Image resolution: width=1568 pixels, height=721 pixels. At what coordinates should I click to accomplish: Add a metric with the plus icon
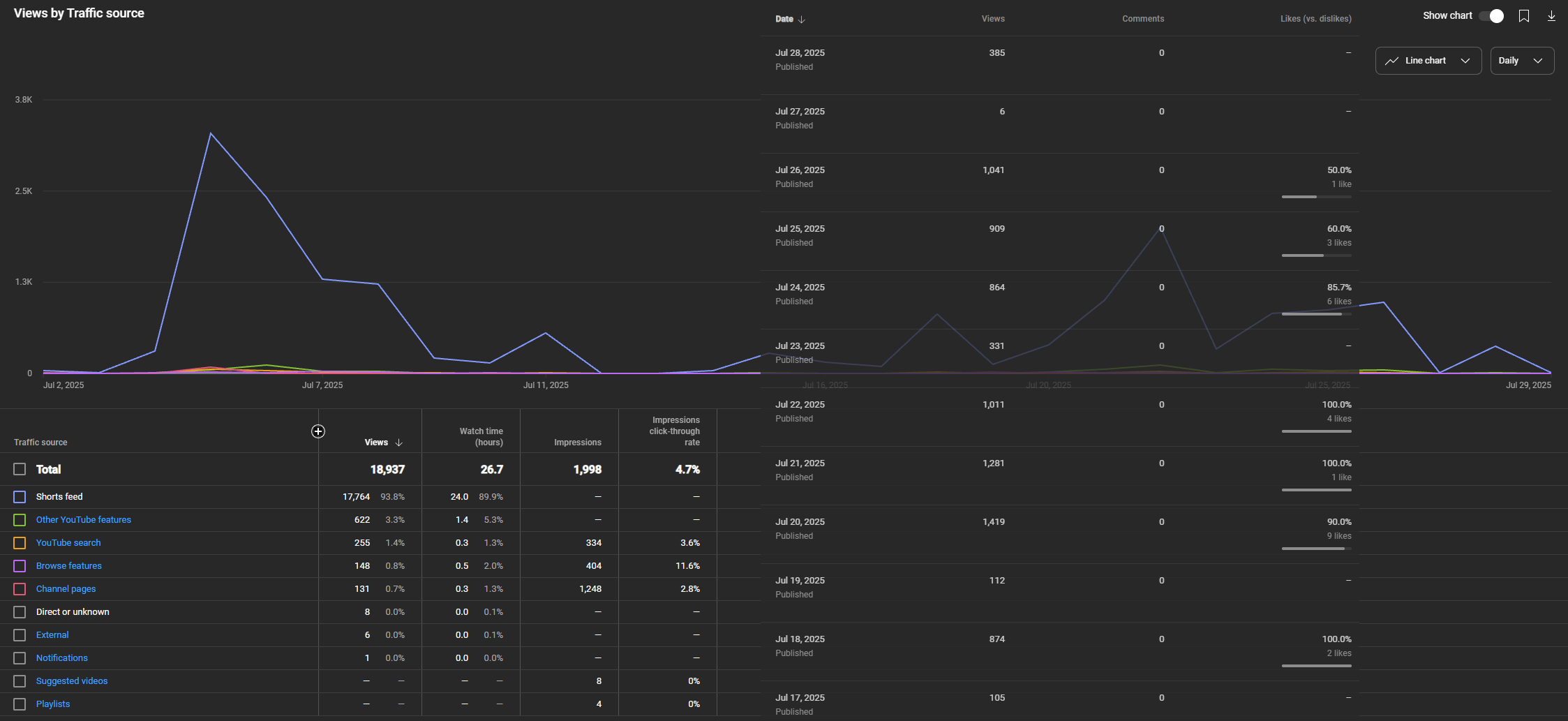click(318, 431)
